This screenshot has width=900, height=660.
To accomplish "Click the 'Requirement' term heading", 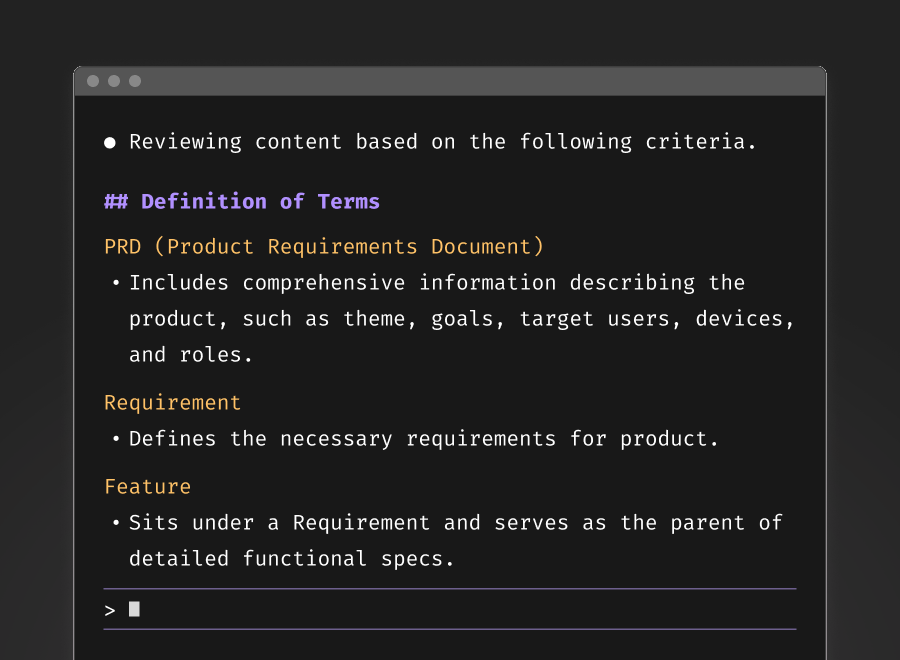I will [x=172, y=403].
